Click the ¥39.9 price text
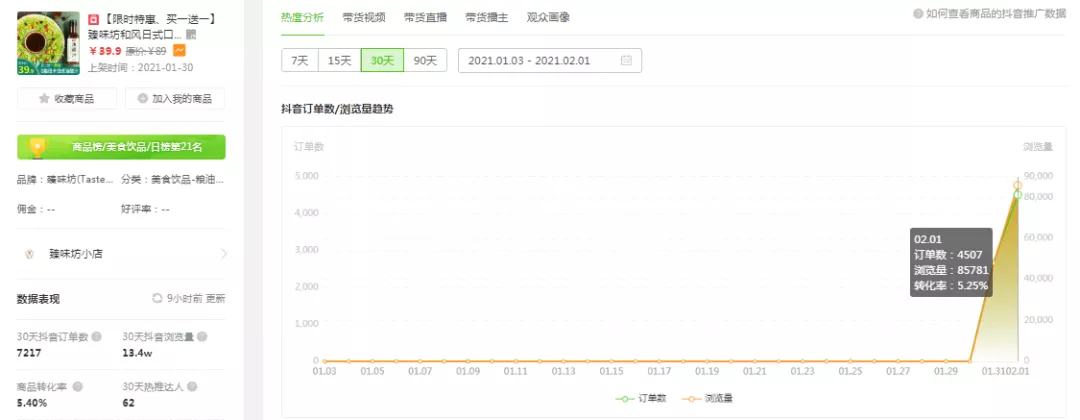 pyautogui.click(x=105, y=51)
